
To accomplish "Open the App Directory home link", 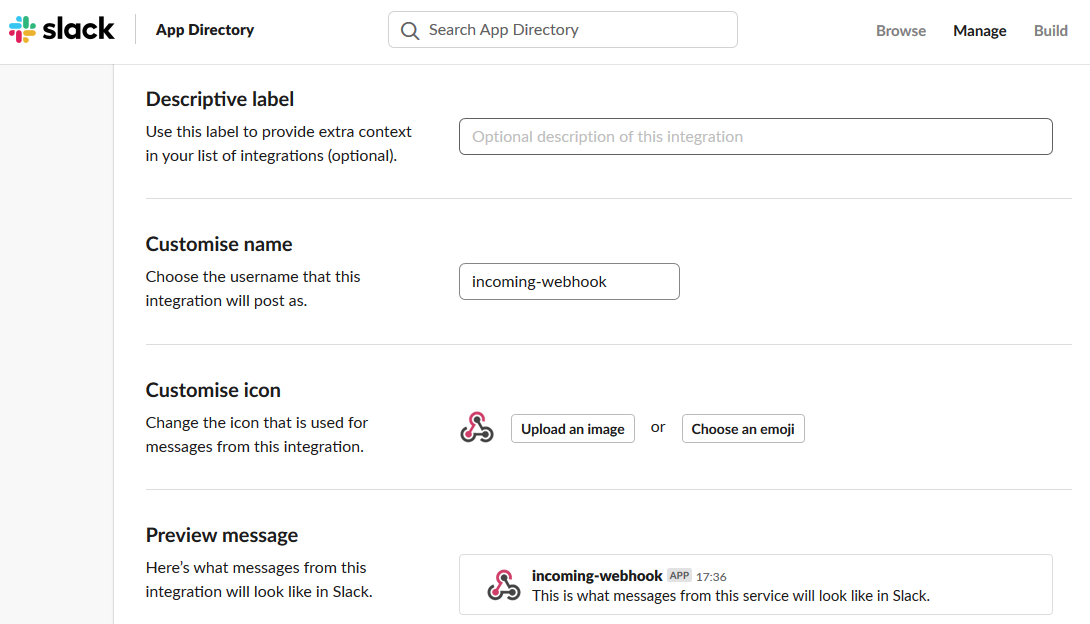I will click(205, 30).
